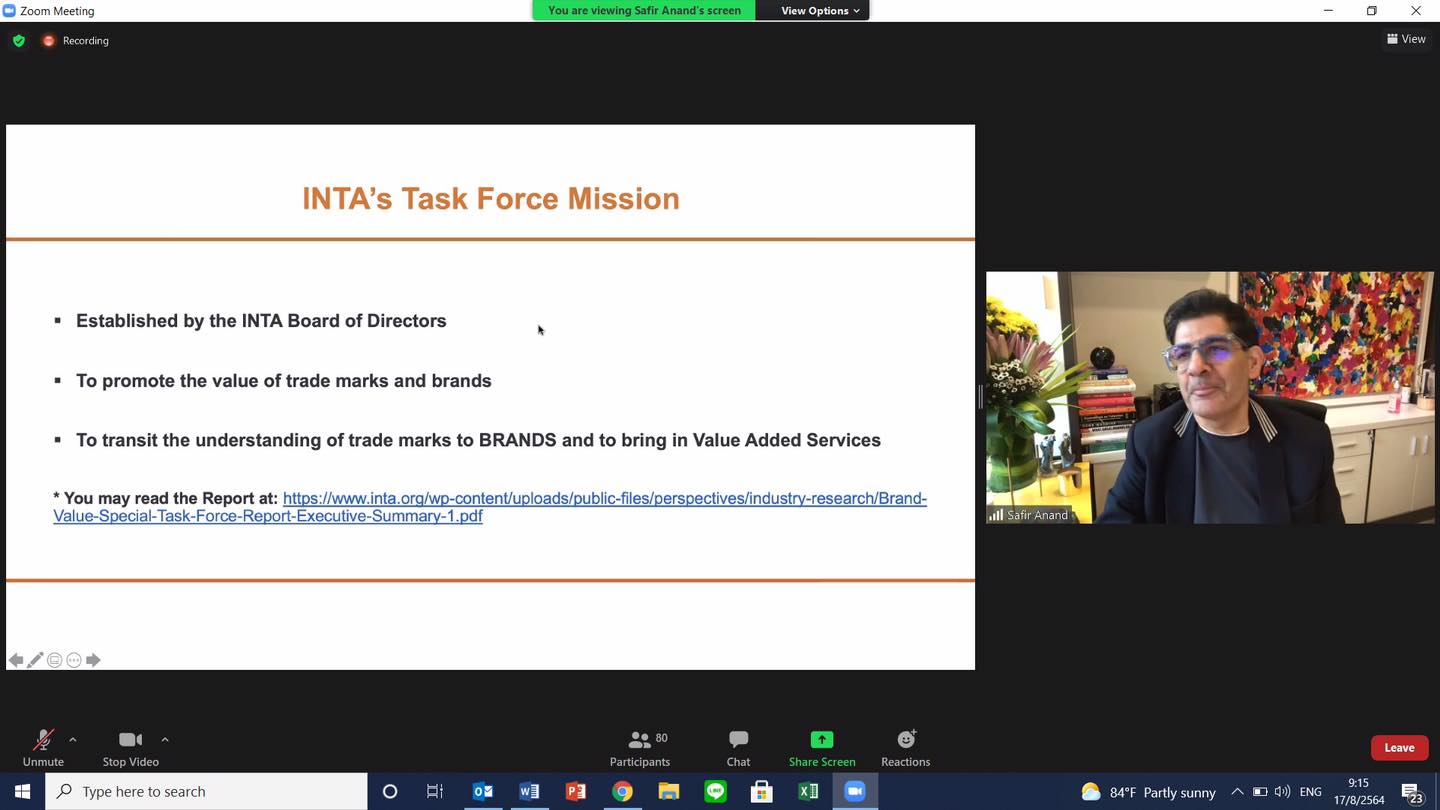
Task: Click the taskbar search box
Action: click(x=206, y=791)
